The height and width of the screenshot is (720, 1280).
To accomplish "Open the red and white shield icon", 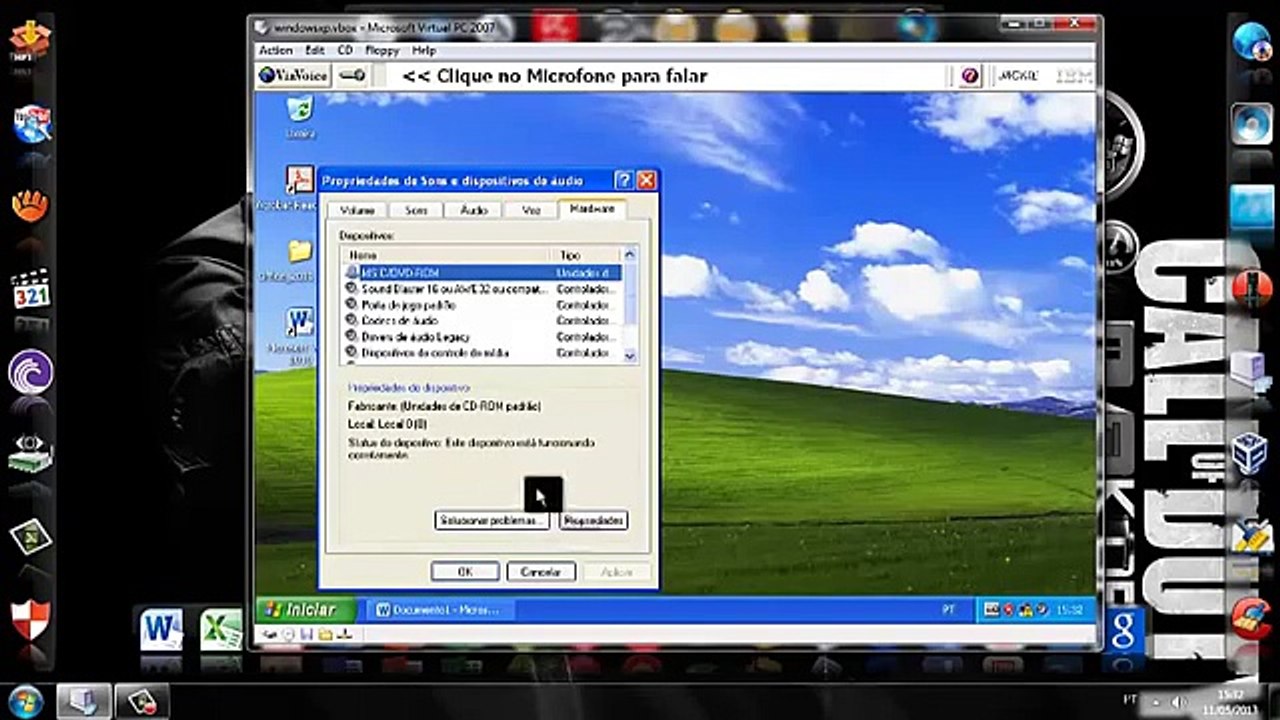I will pos(30,620).
